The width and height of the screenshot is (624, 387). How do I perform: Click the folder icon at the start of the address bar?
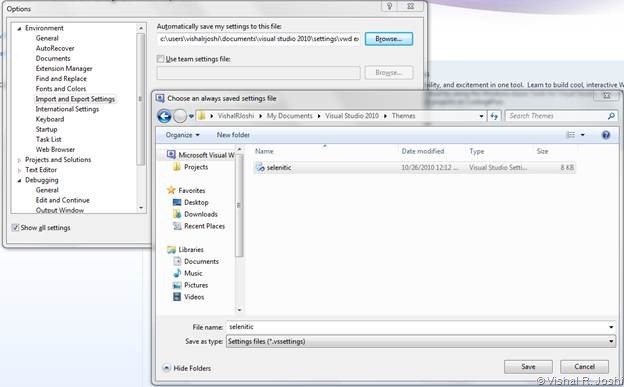pyautogui.click(x=202, y=116)
